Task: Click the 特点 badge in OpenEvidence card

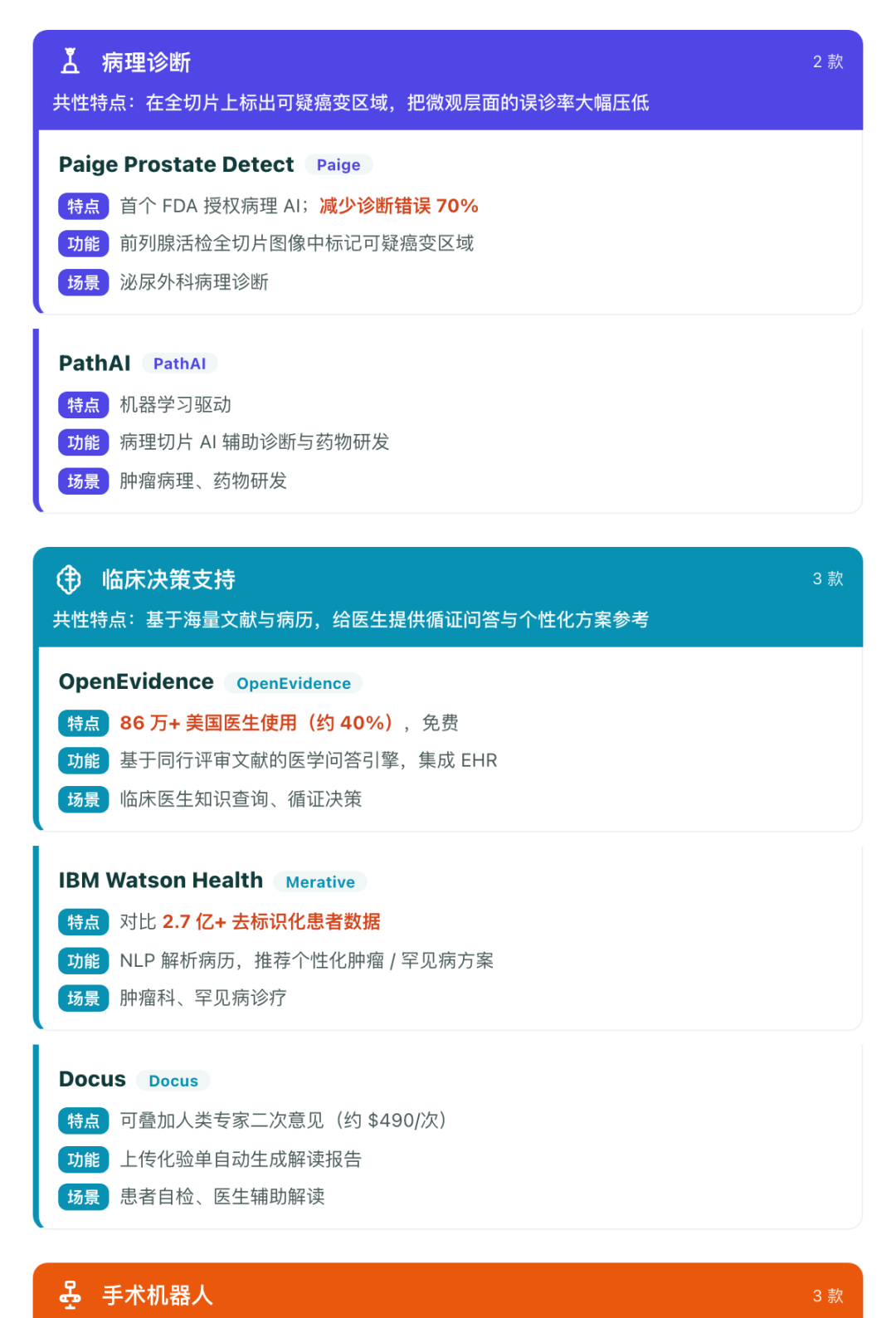Action: coord(83,723)
